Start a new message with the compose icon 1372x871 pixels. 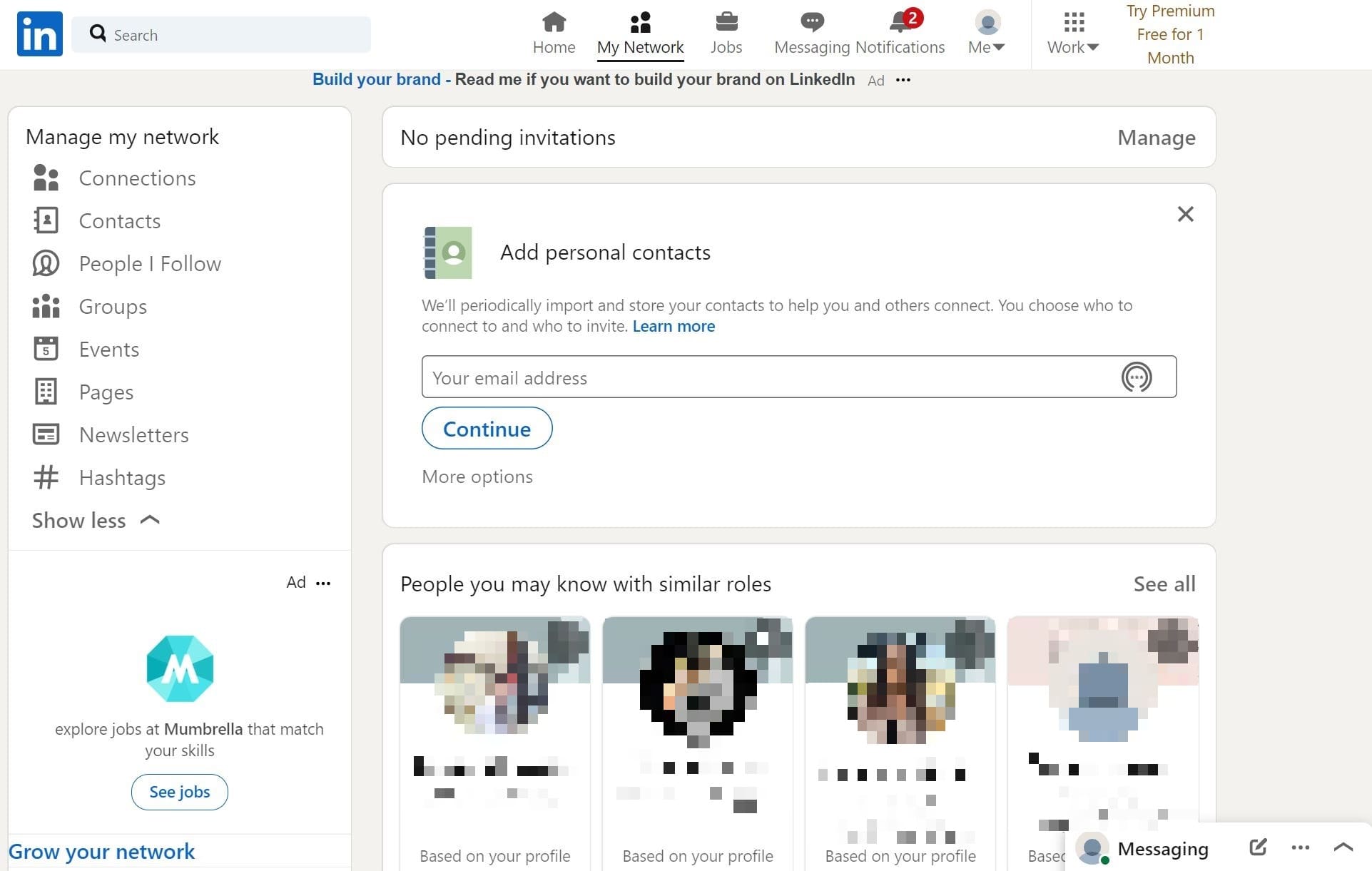pyautogui.click(x=1257, y=848)
